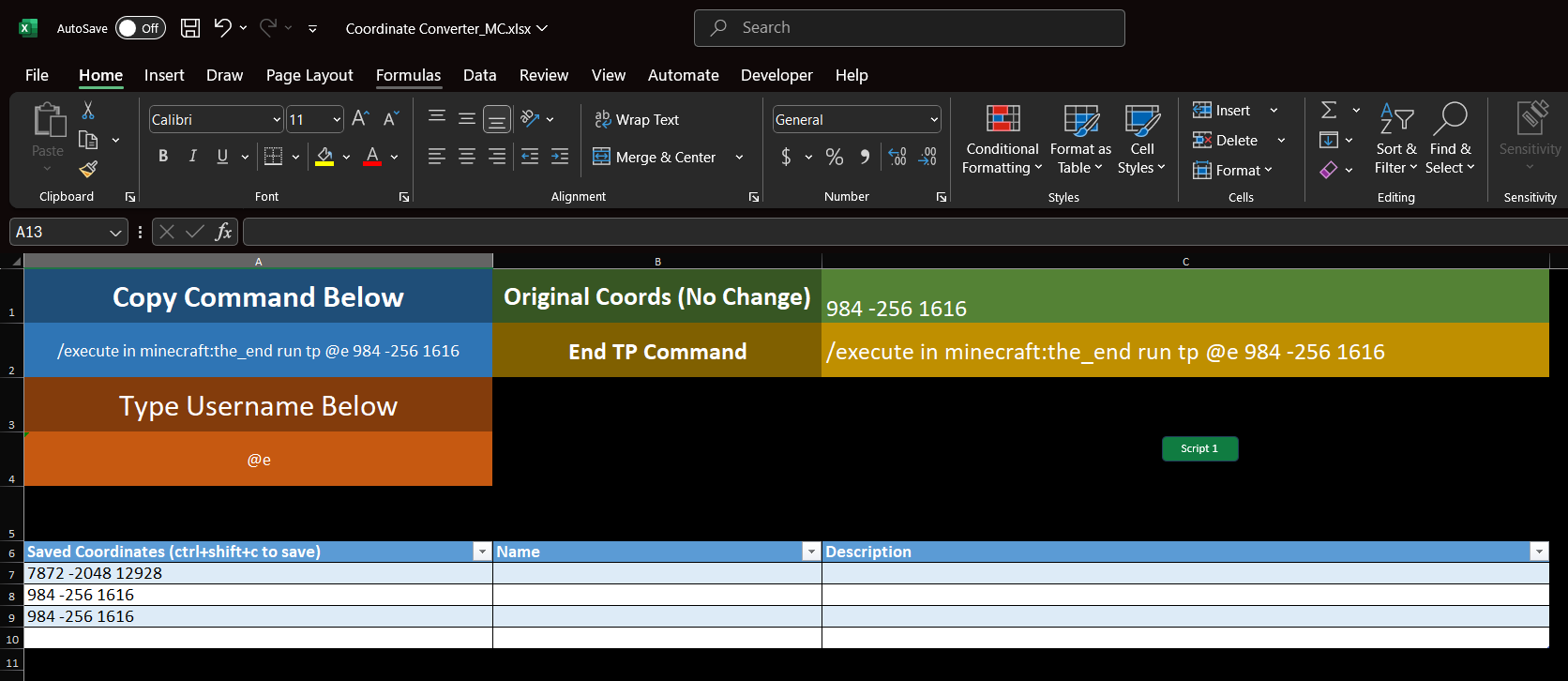Click the Copy icon in Clipboard group
This screenshot has height=681, width=1568.
coord(88,140)
